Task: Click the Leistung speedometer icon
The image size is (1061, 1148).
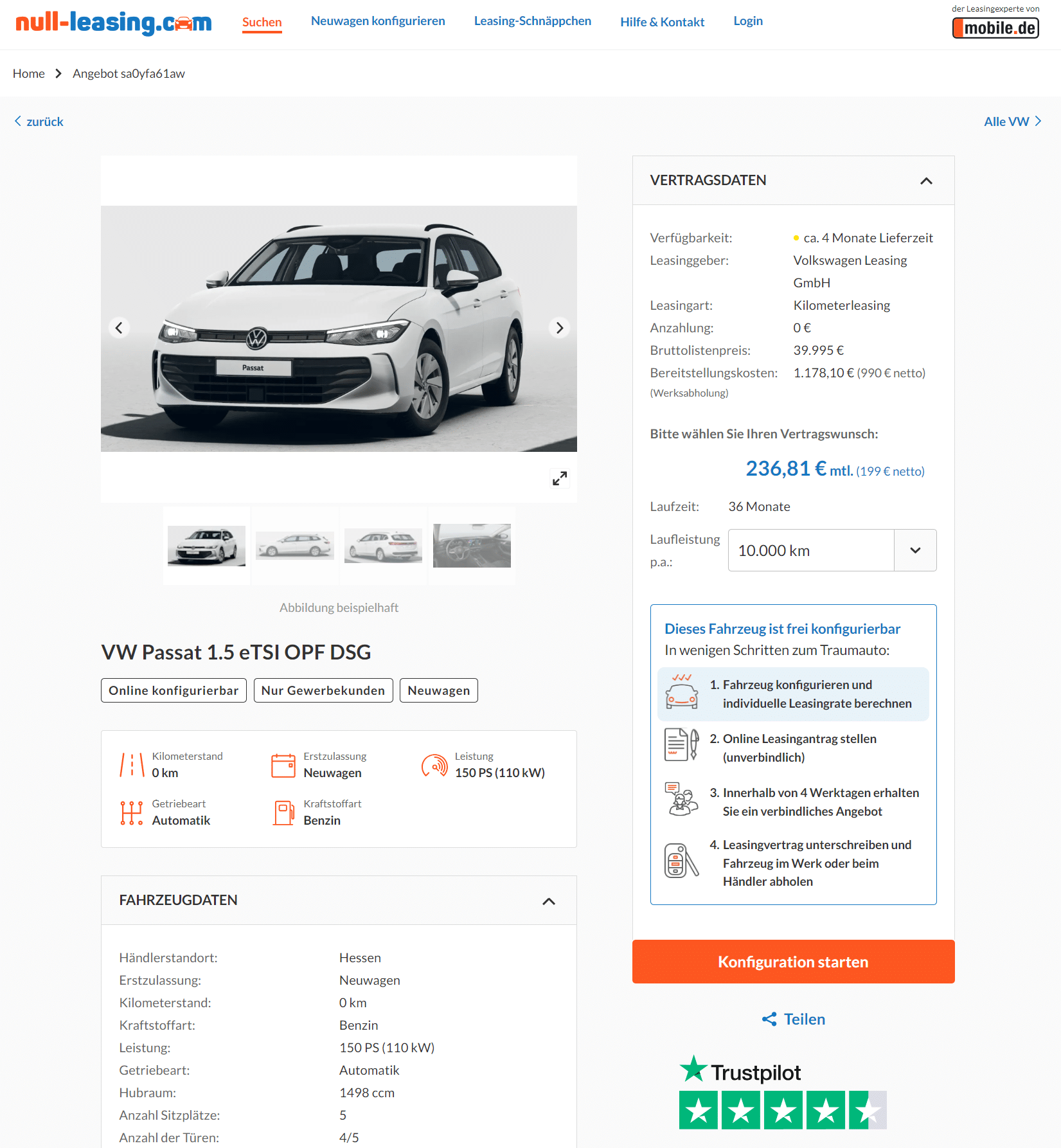Action: tap(434, 765)
